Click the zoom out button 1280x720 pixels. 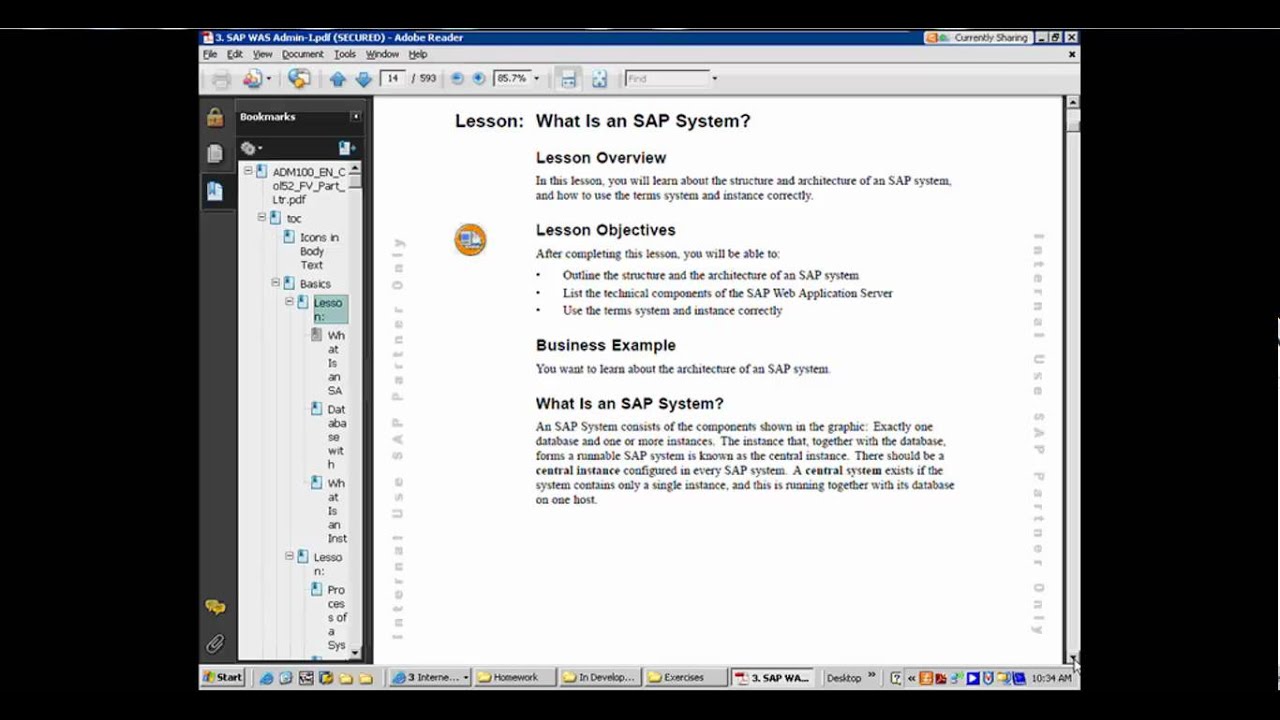[x=457, y=78]
